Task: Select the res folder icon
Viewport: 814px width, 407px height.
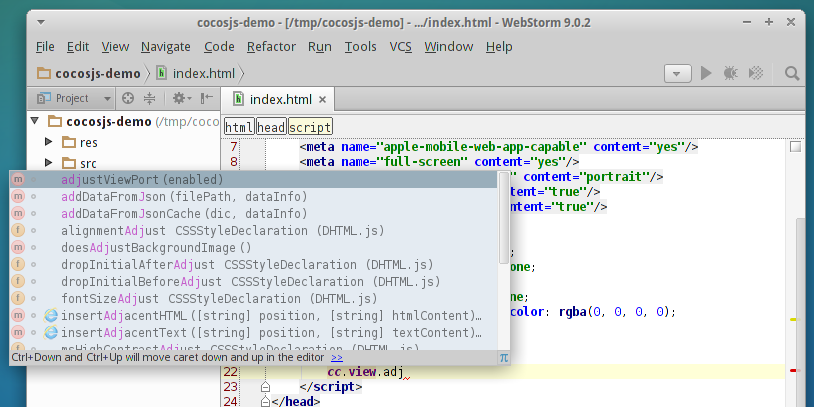Action: click(69, 142)
